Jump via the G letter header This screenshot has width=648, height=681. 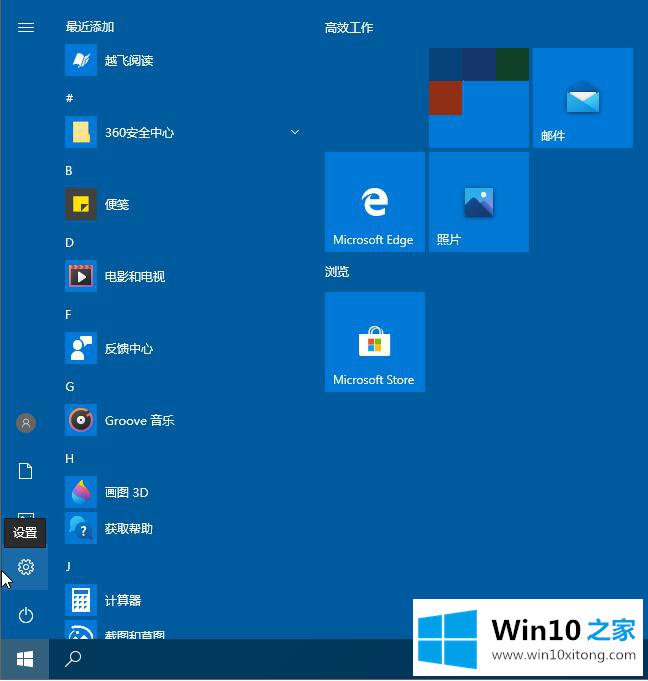click(69, 387)
